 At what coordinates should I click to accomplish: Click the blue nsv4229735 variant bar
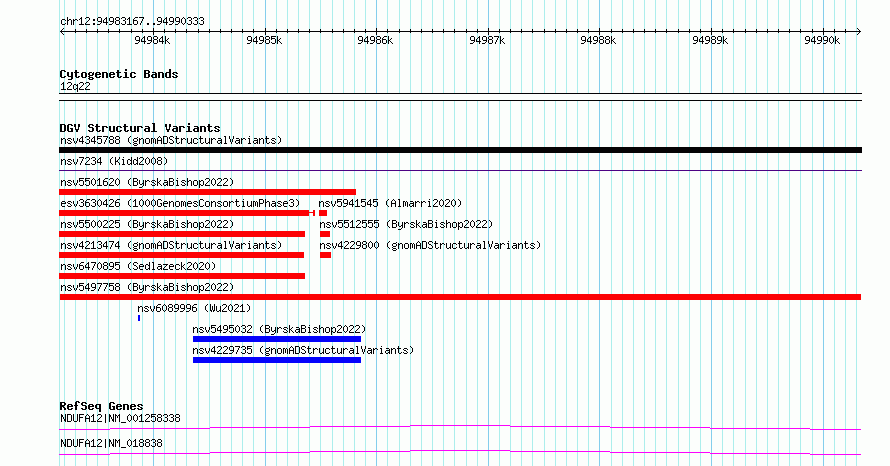tap(277, 360)
